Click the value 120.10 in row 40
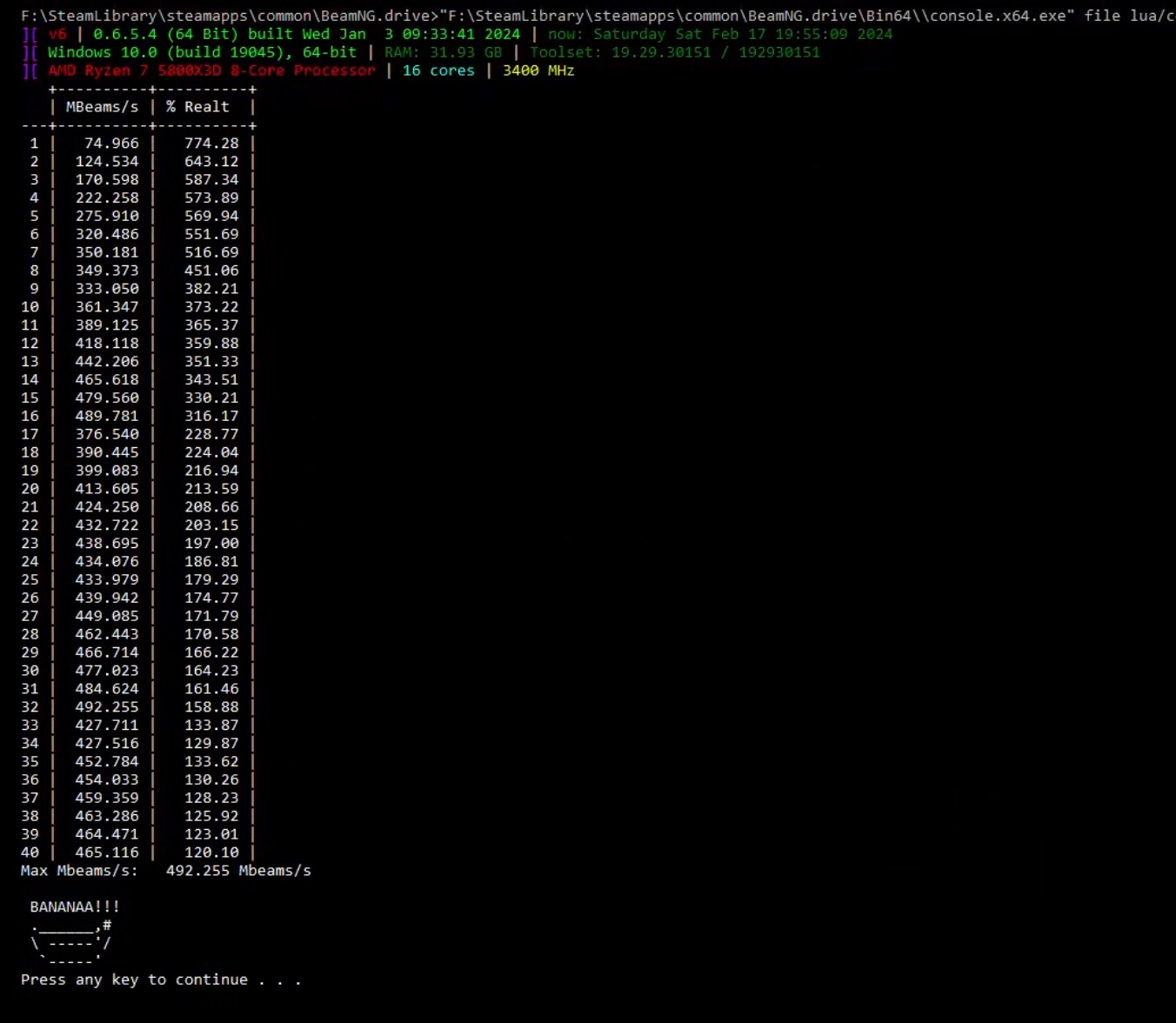The width and height of the screenshot is (1176, 1023). click(211, 854)
